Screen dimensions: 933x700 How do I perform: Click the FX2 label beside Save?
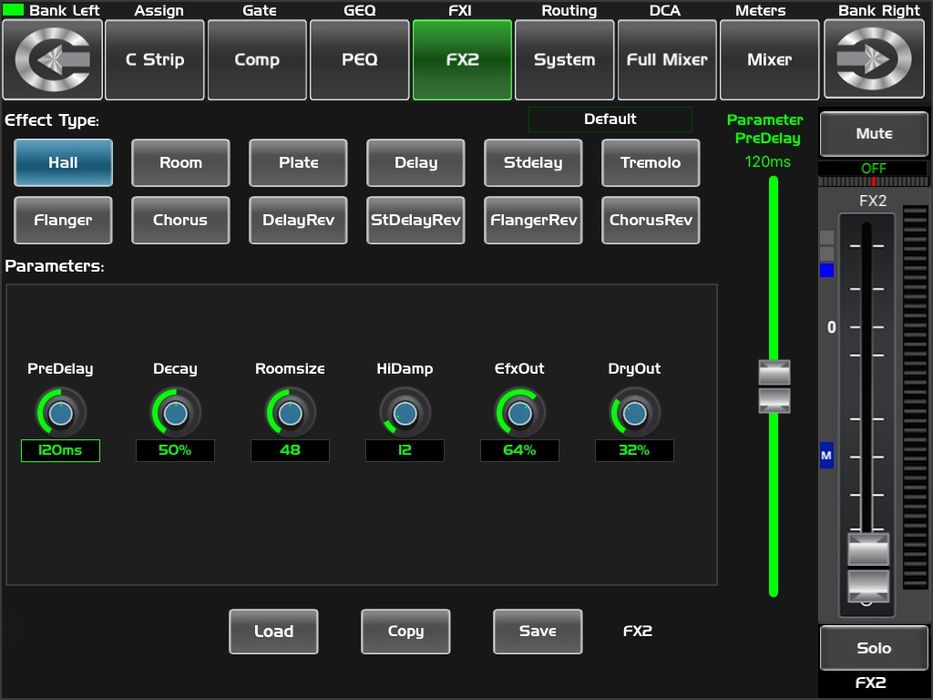[x=638, y=631]
